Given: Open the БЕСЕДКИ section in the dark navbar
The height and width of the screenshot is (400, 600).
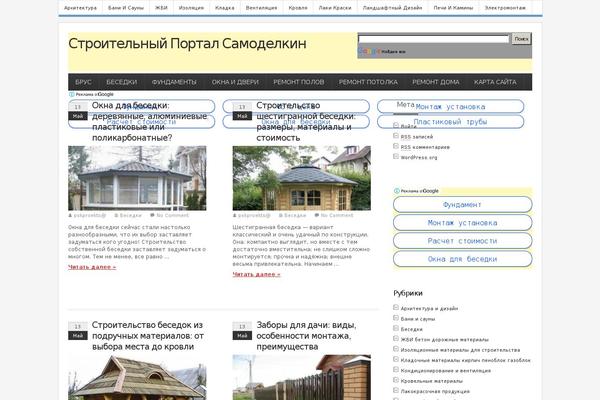Looking at the screenshot, I should coord(121,82).
